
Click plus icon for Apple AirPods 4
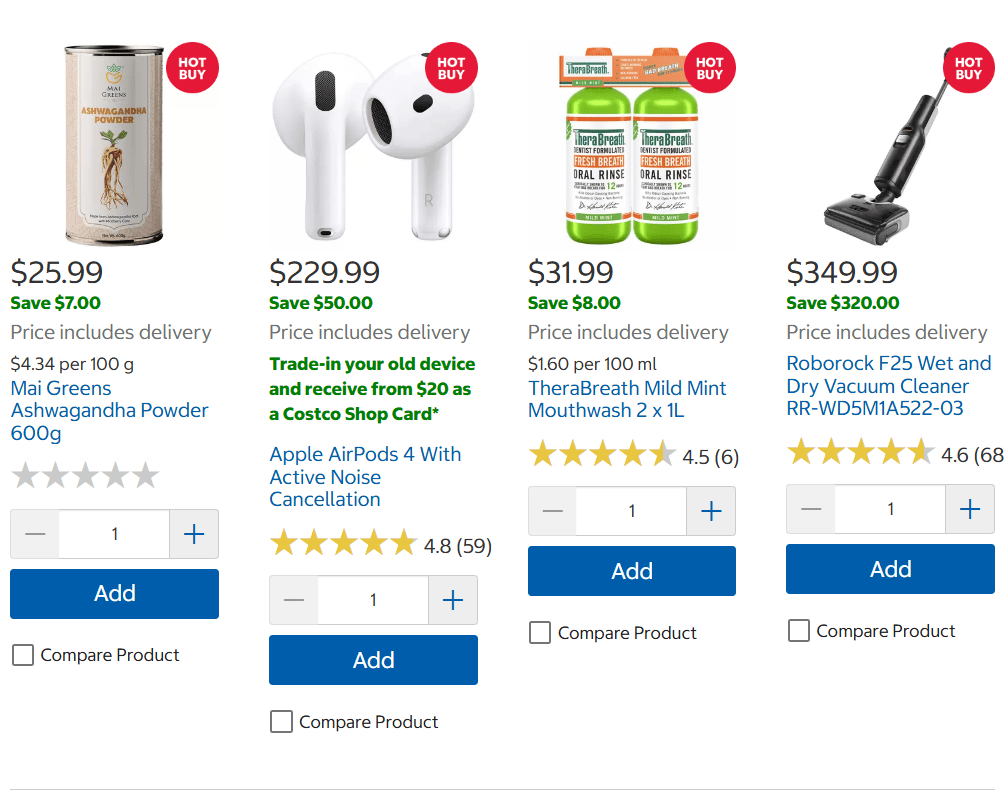453,600
